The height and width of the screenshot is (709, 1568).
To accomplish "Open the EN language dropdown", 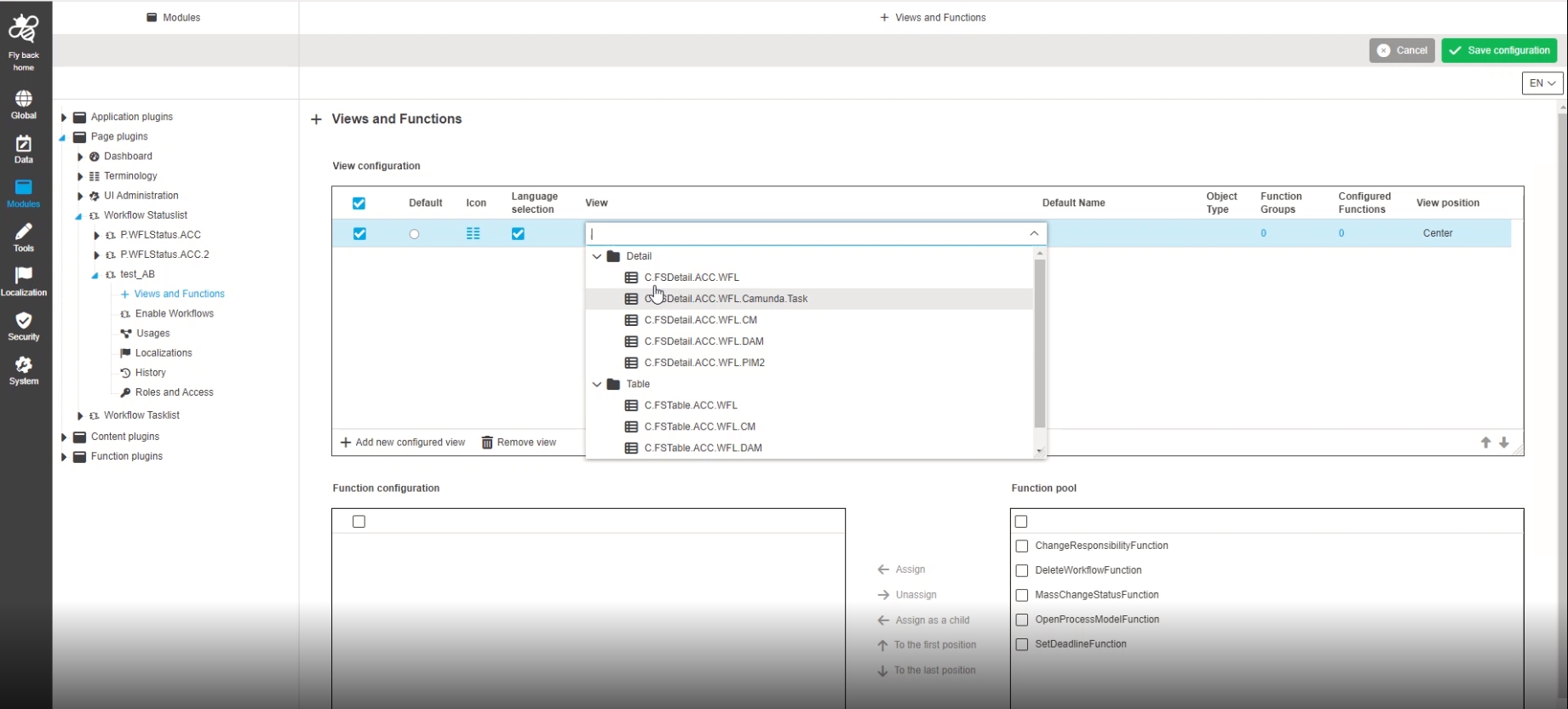I will click(x=1542, y=83).
